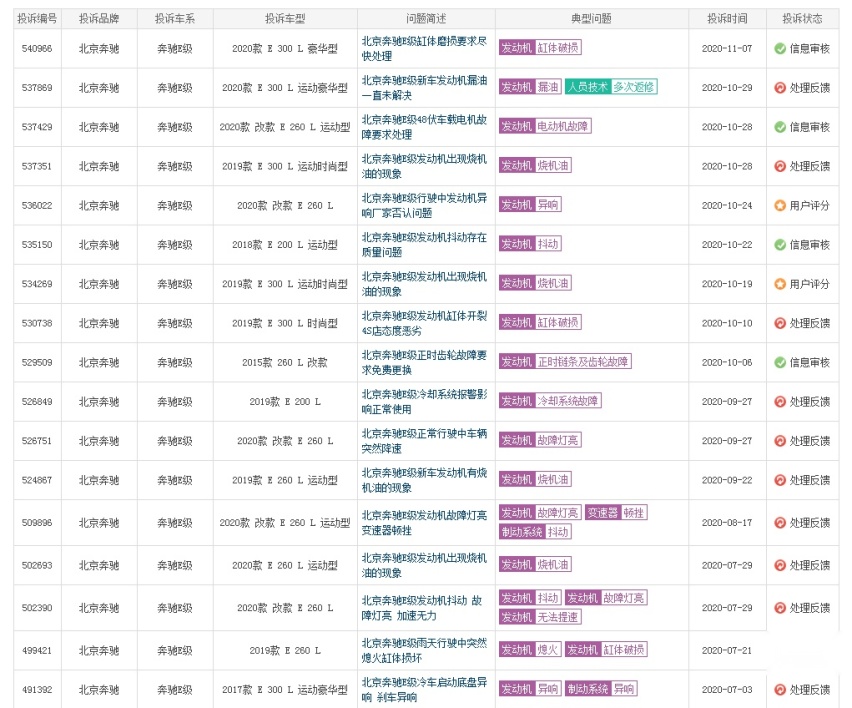This screenshot has width=852, height=708.
Task: Open complaint link about 冷却系统报警影响正常使用
Action: [x=424, y=402]
